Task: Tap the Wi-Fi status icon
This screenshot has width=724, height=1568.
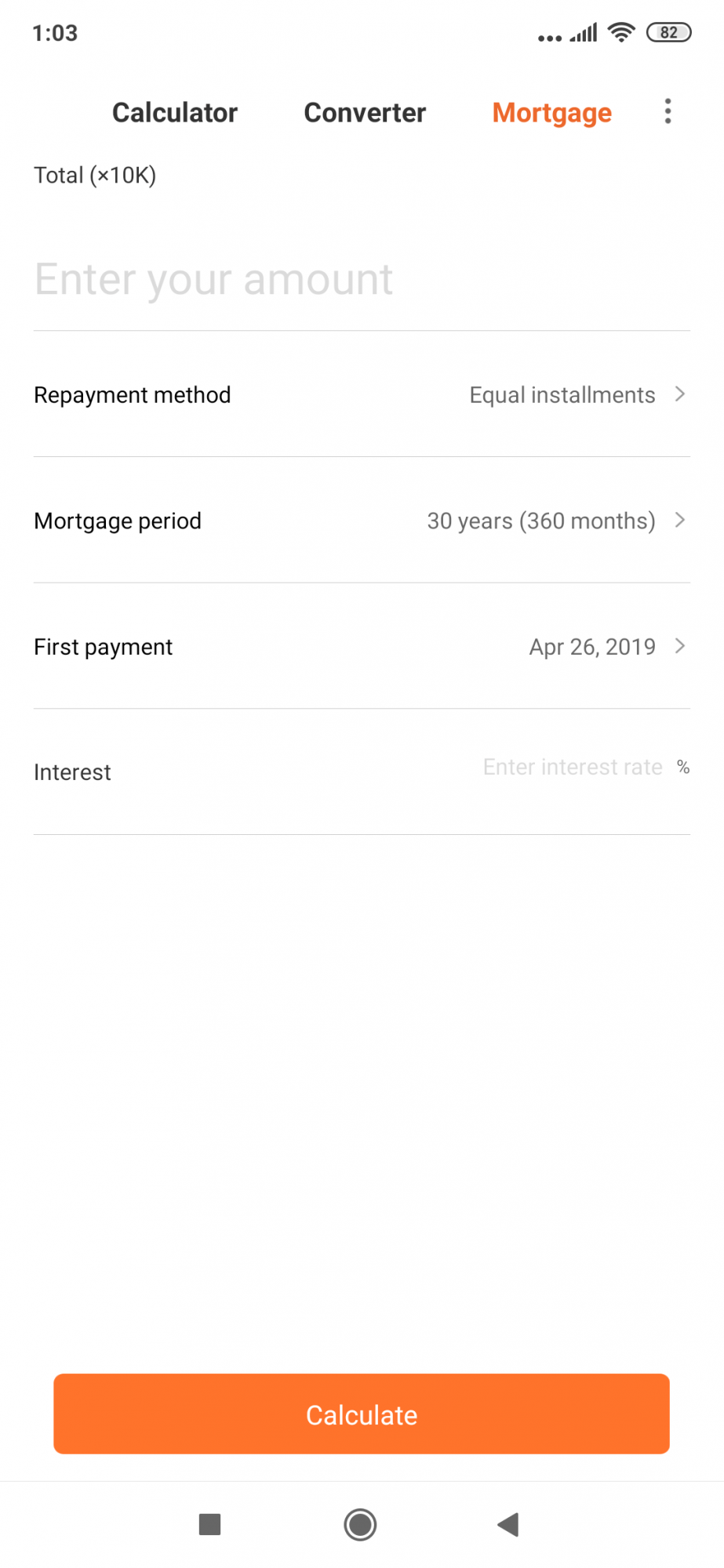Action: pyautogui.click(x=621, y=32)
